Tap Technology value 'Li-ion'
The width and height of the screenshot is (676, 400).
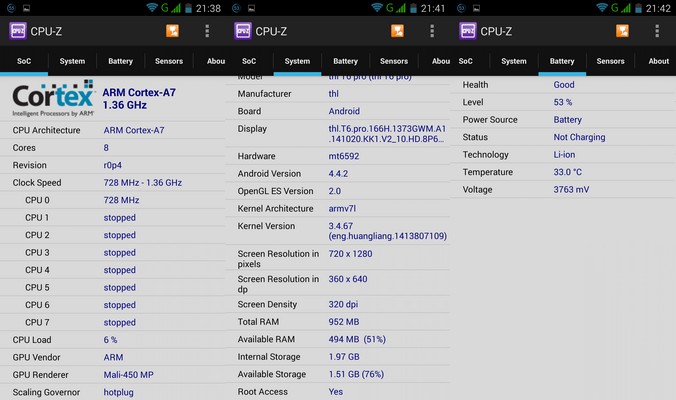pyautogui.click(x=564, y=155)
